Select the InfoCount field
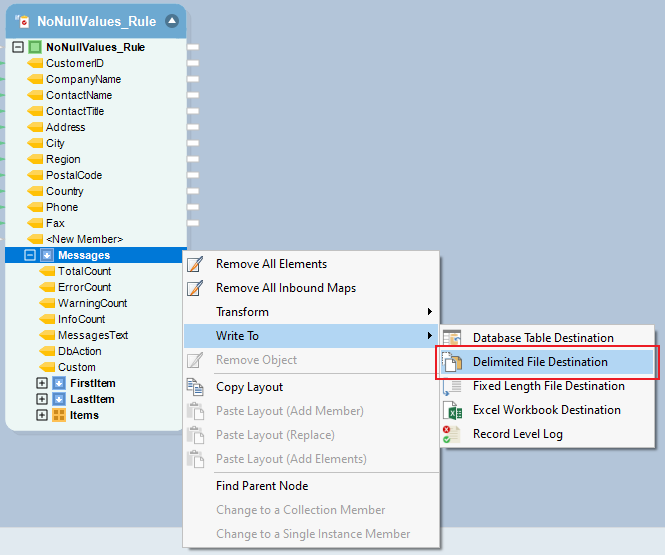Screen dimensions: 665x555 point(81,319)
